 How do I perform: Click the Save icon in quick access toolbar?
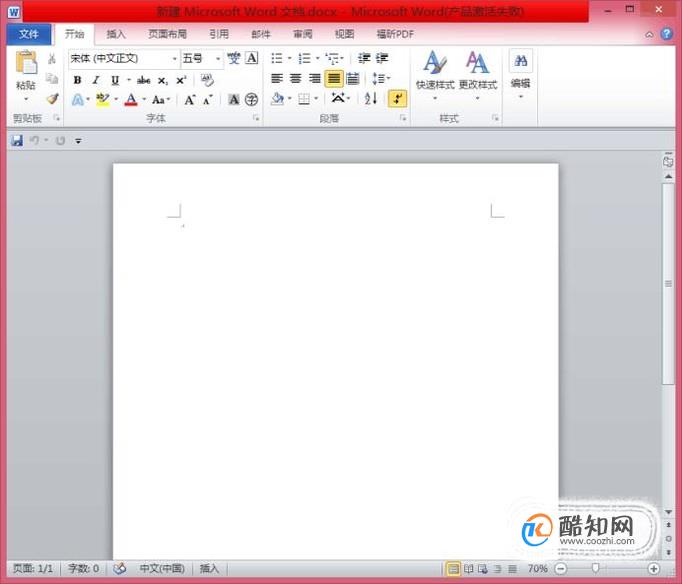click(17, 140)
